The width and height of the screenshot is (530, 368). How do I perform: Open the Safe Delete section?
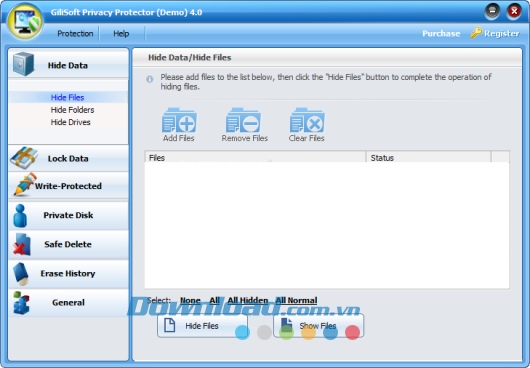[x=68, y=244]
